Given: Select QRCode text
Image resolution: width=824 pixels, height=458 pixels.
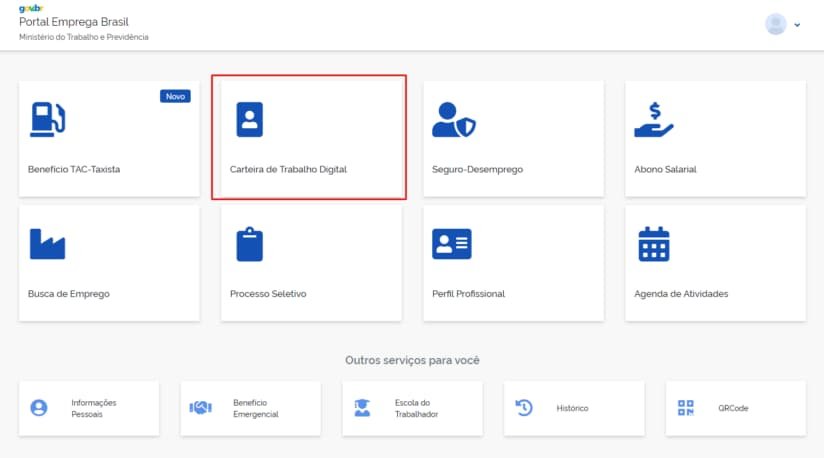Looking at the screenshot, I should pyautogui.click(x=734, y=408).
